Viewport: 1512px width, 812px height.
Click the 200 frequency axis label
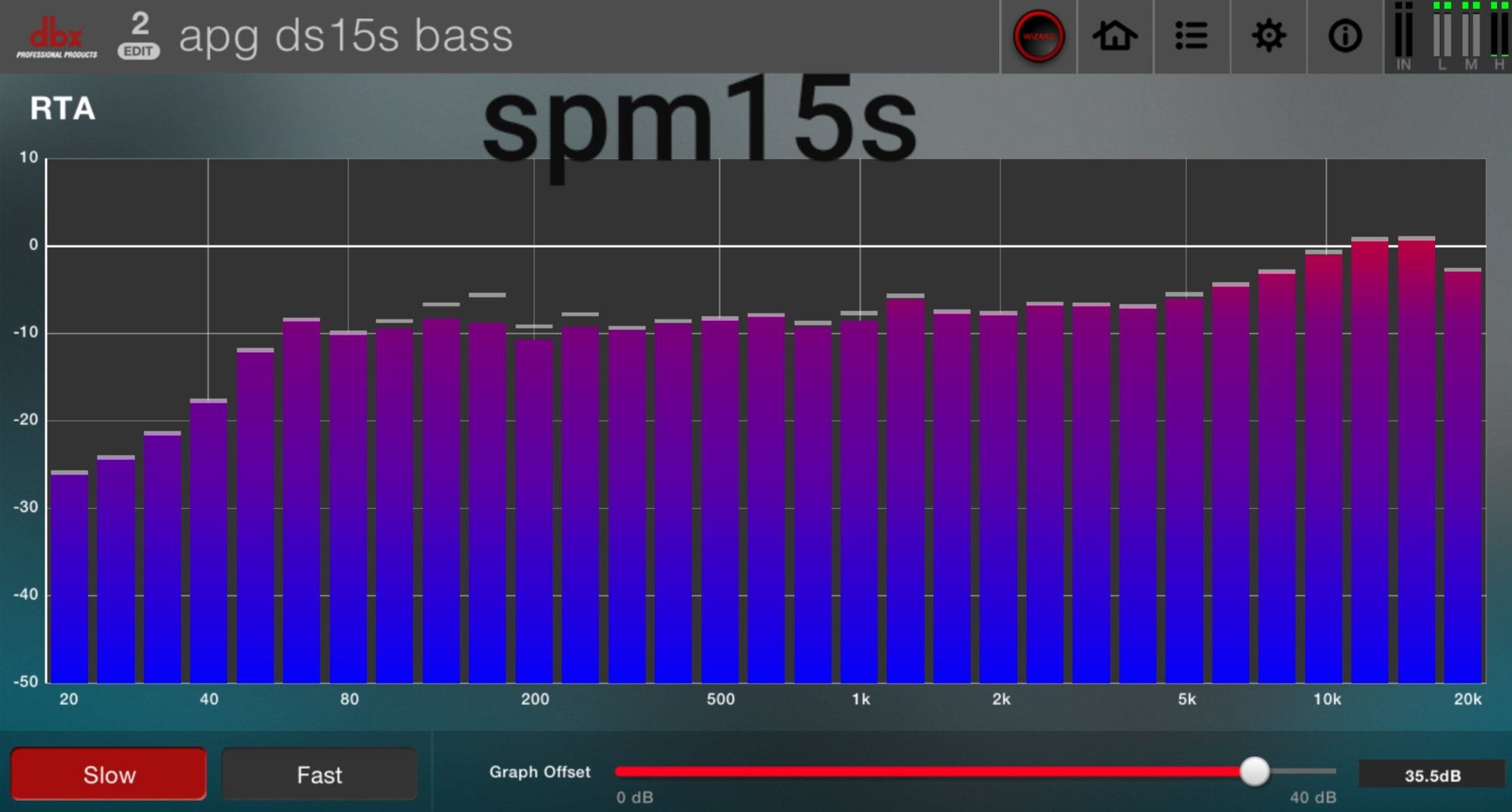535,699
